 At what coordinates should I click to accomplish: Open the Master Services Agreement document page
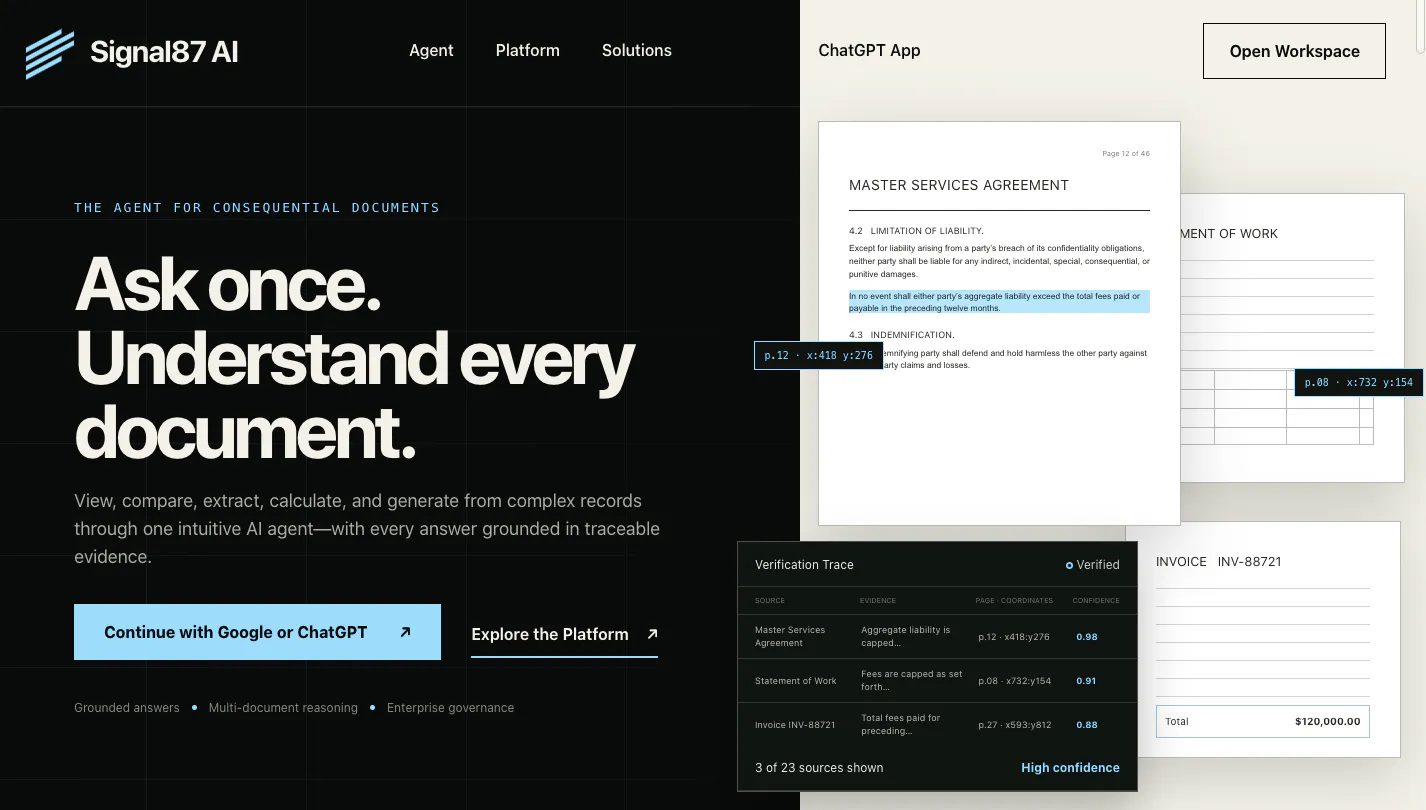tap(999, 323)
